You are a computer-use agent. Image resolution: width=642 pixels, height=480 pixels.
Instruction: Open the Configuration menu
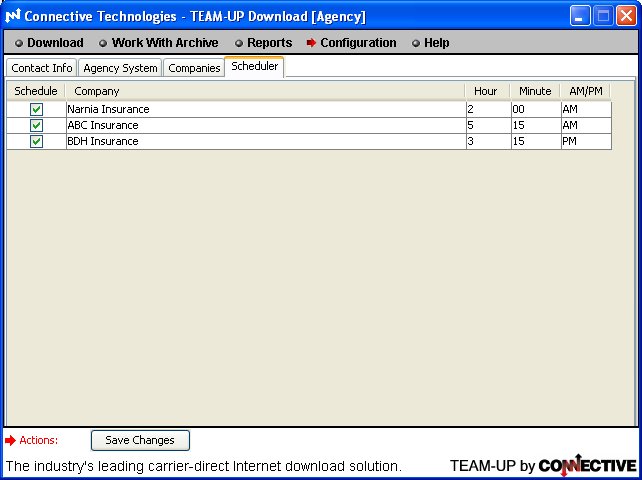point(357,43)
